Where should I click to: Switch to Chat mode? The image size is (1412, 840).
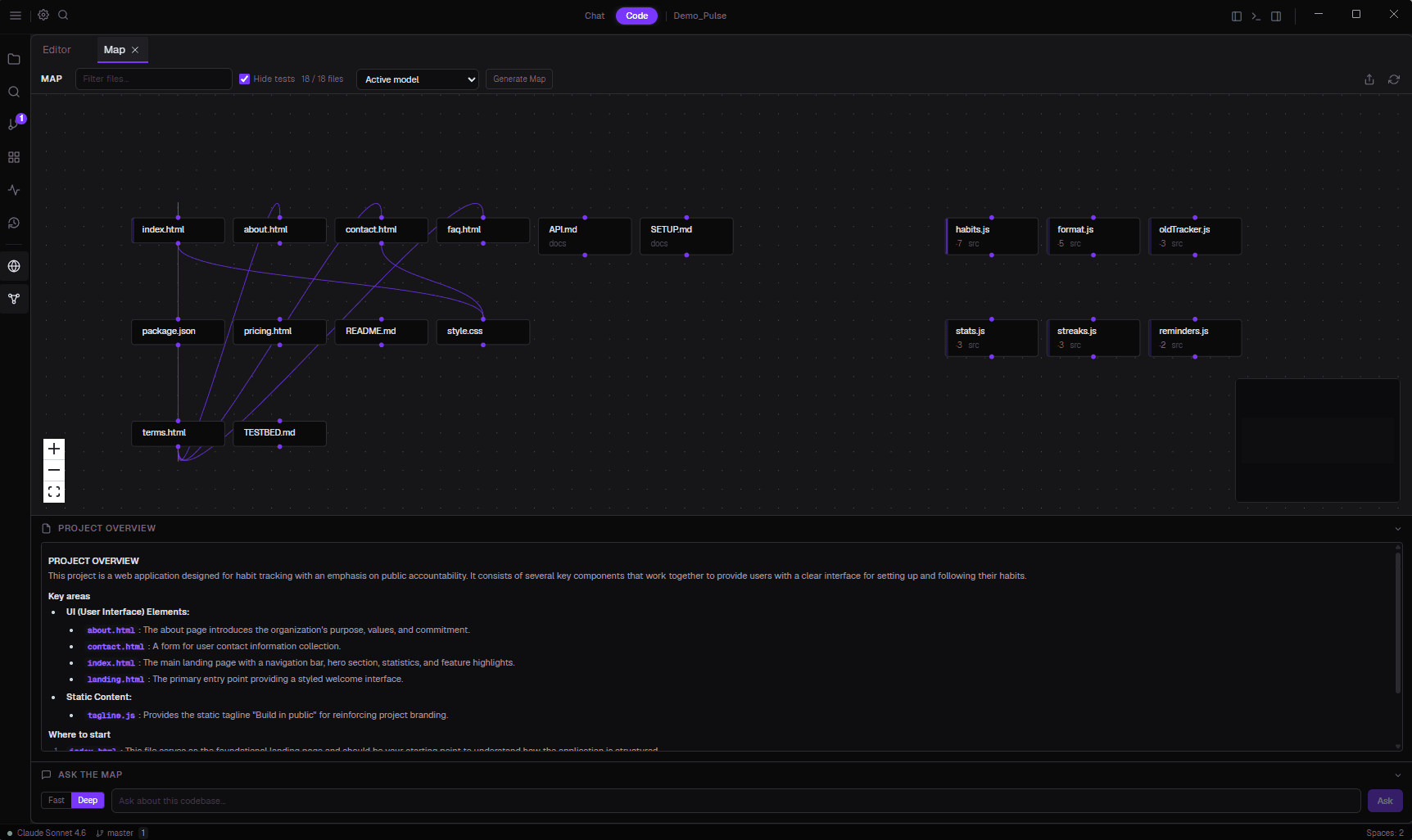tap(595, 16)
